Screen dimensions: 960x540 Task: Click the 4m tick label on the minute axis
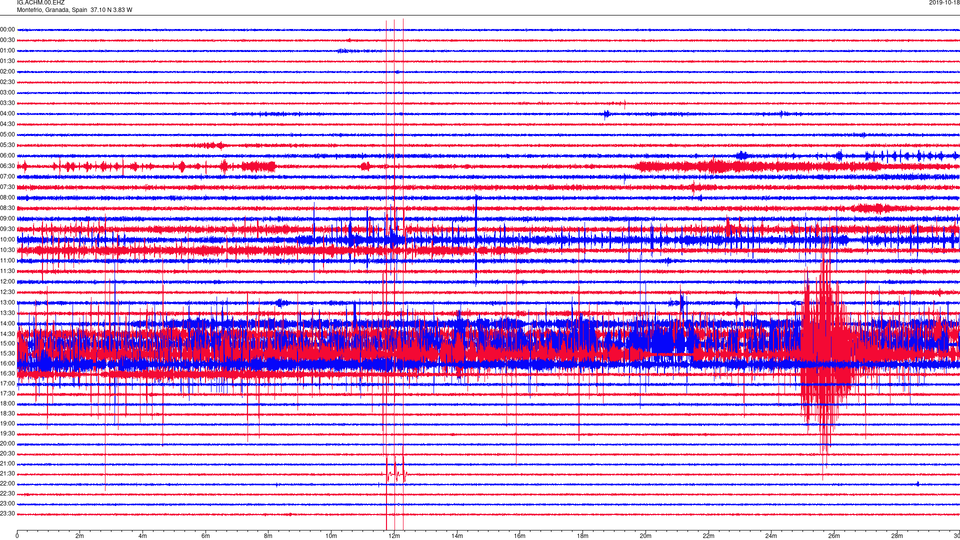click(143, 536)
